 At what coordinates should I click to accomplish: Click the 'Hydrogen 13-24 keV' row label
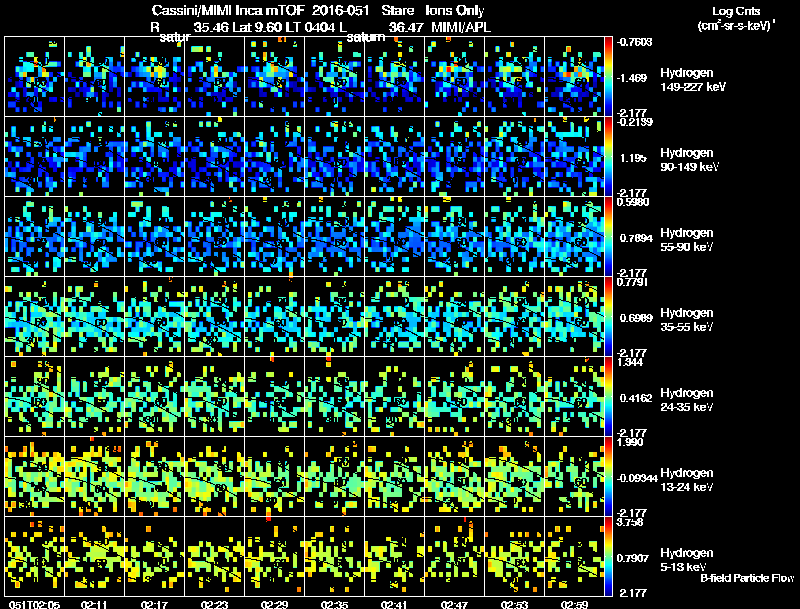687,480
